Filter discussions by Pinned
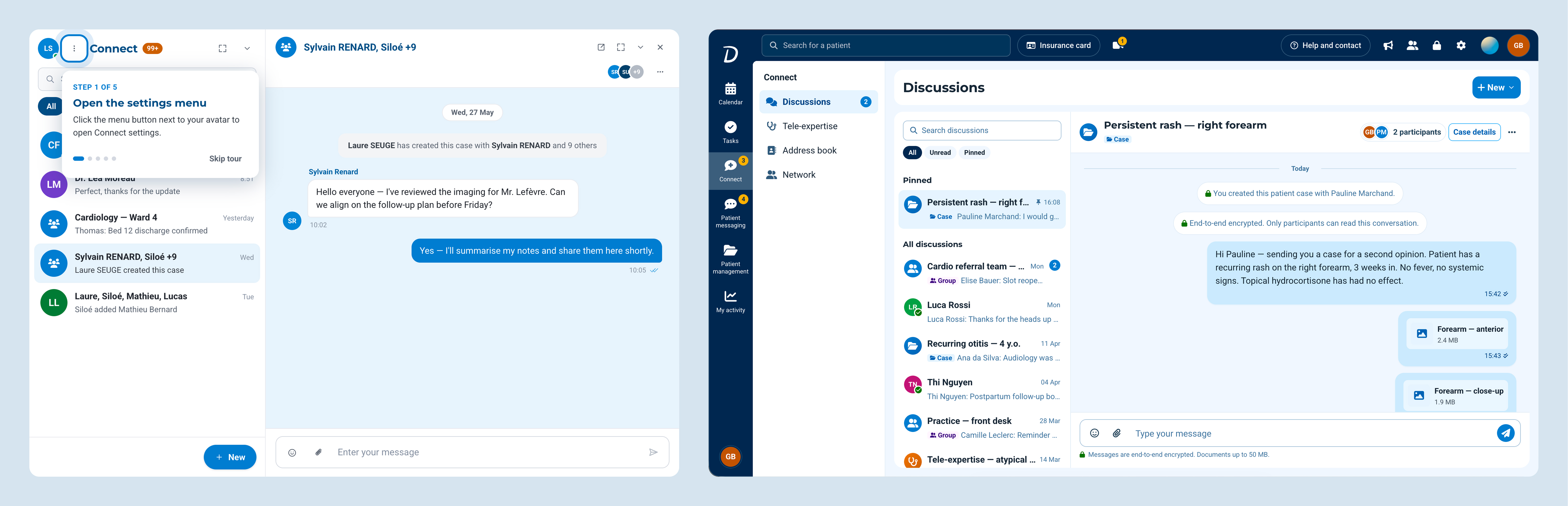The width and height of the screenshot is (1568, 506). (x=974, y=153)
